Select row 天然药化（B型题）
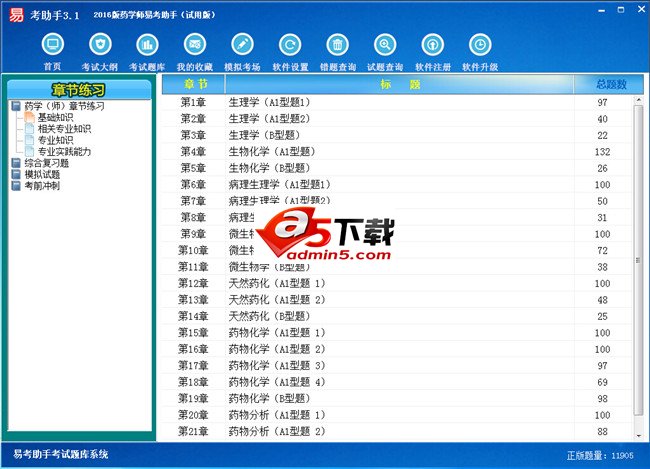Image resolution: width=650 pixels, height=469 pixels. [x=397, y=316]
